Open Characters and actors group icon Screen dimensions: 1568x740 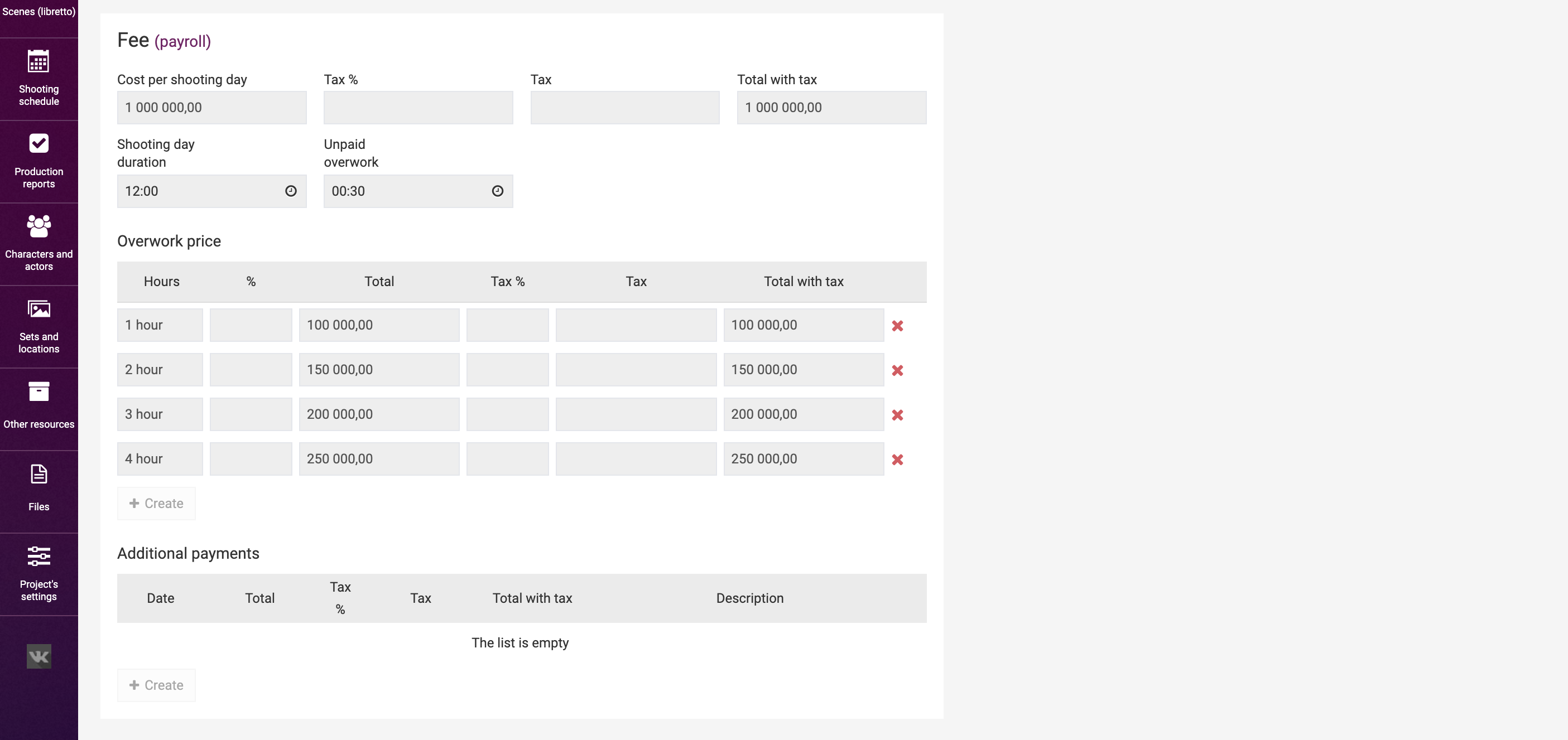click(x=39, y=226)
